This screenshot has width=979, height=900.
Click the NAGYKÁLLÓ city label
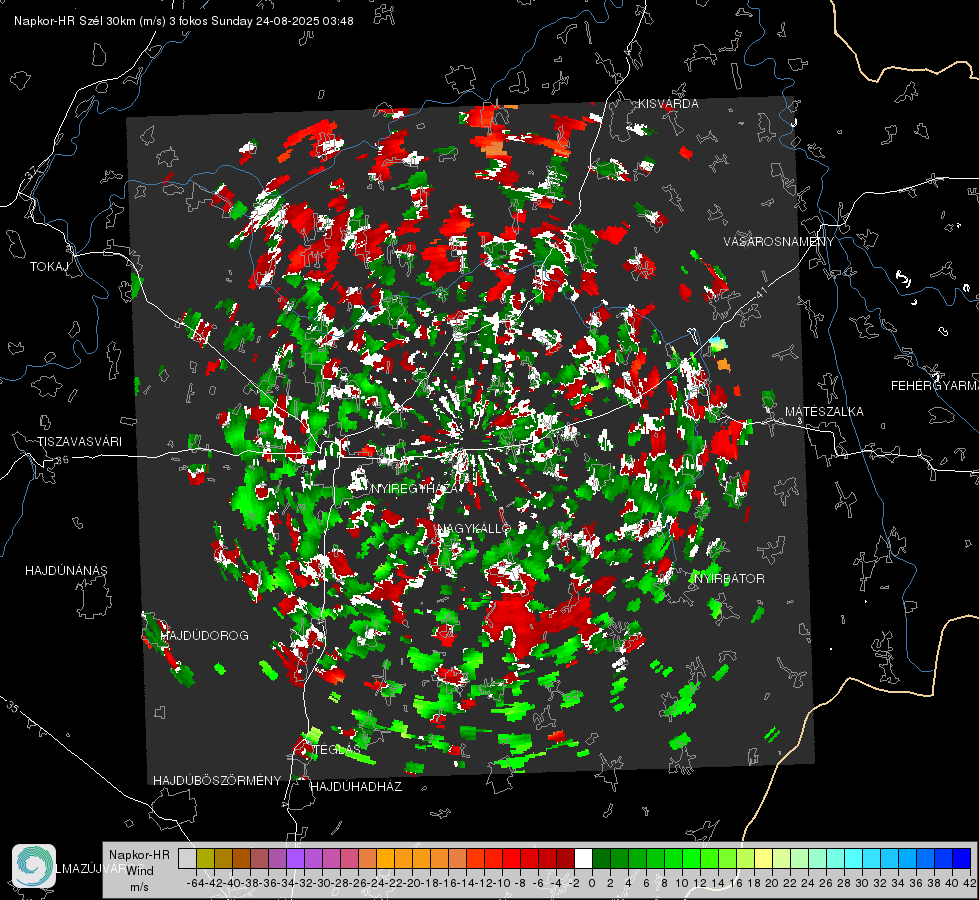coord(475,529)
